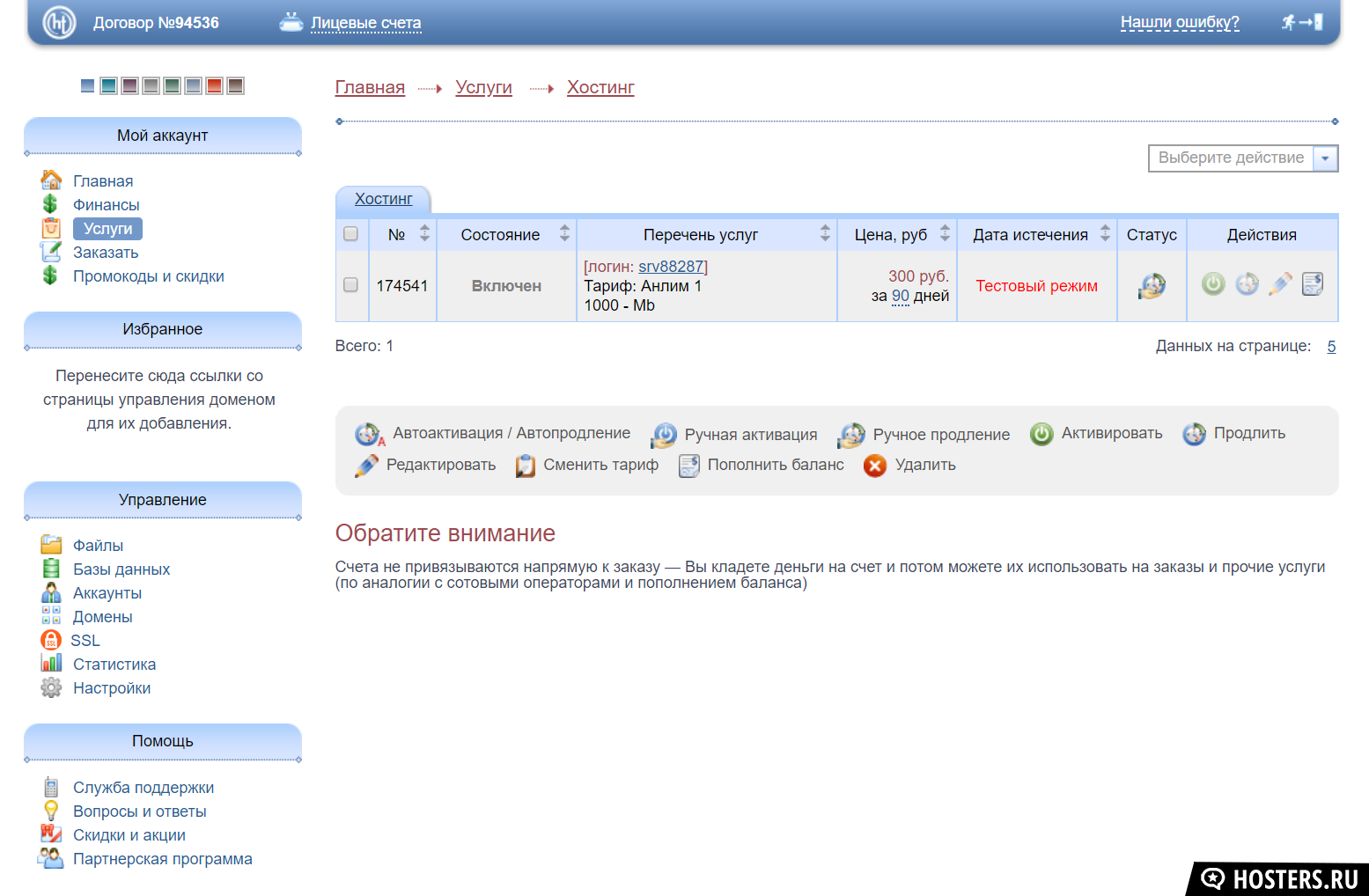Change the rows-per-page value 5
The image size is (1369, 896).
coord(1331,347)
